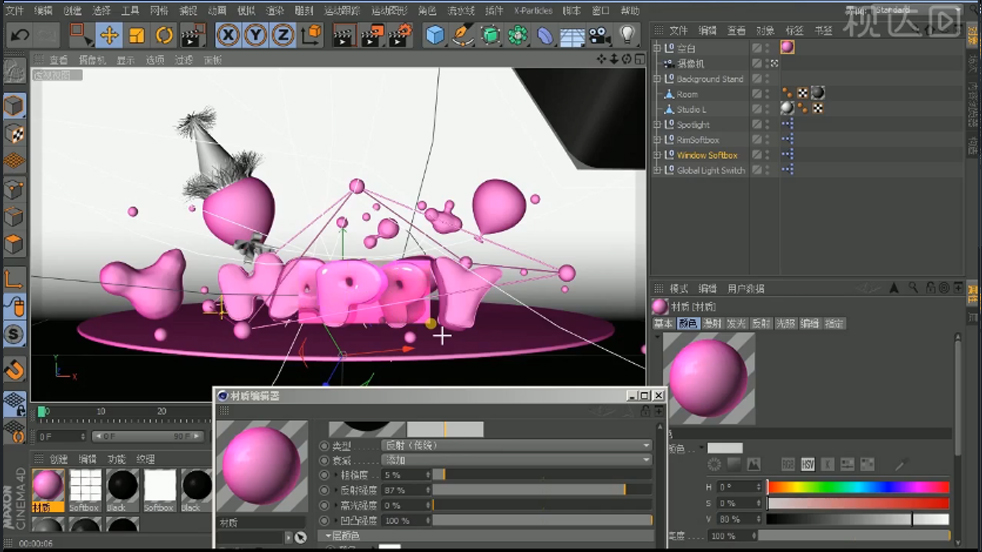Open the 选择 menu in main menu bar
Viewport: 982px width, 552px height.
pos(101,11)
